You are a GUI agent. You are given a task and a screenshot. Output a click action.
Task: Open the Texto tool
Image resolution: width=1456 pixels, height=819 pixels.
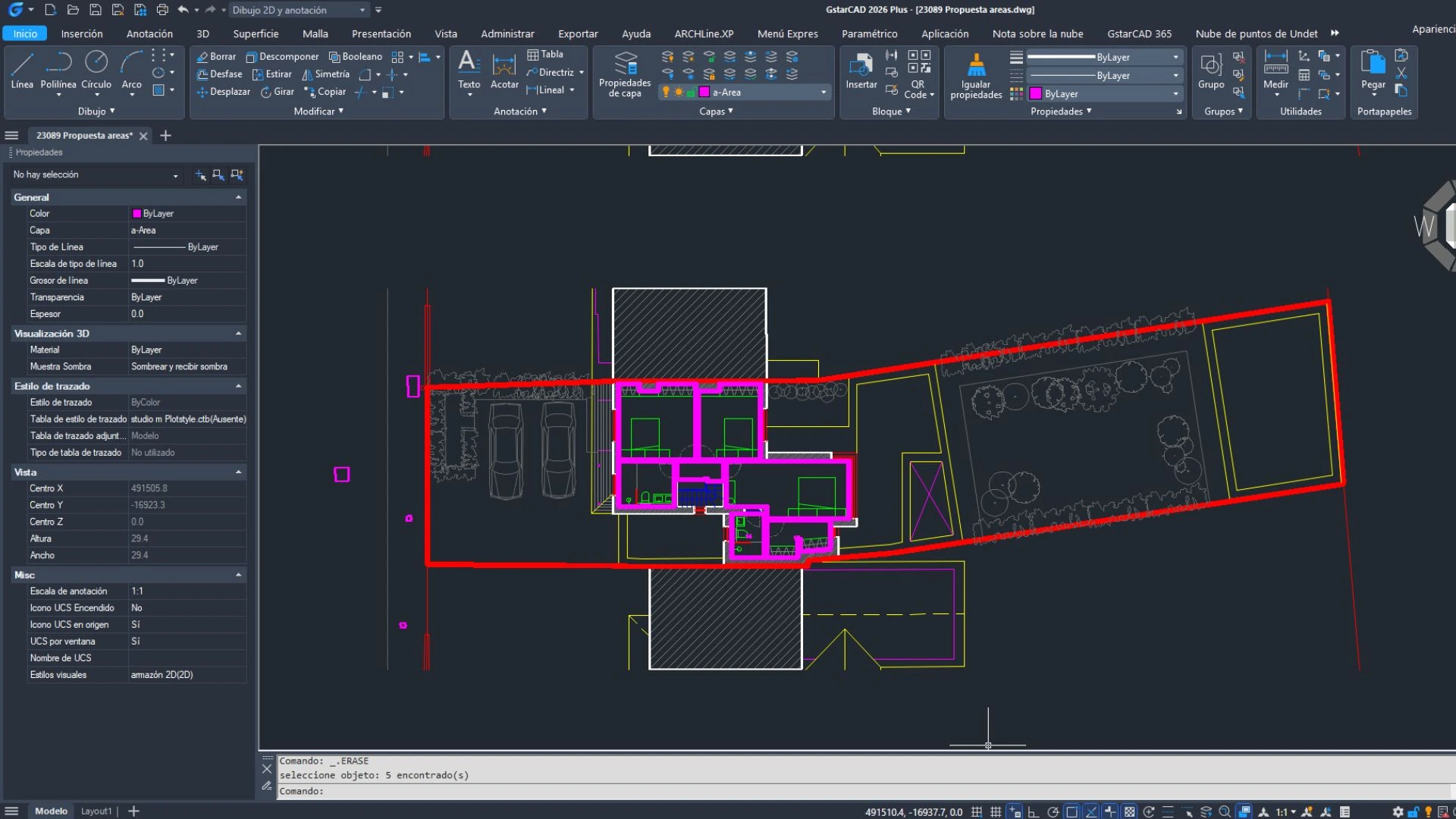[x=468, y=68]
